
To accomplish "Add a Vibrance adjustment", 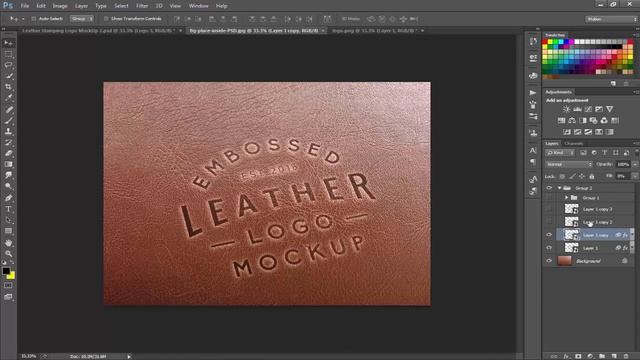I will point(609,109).
